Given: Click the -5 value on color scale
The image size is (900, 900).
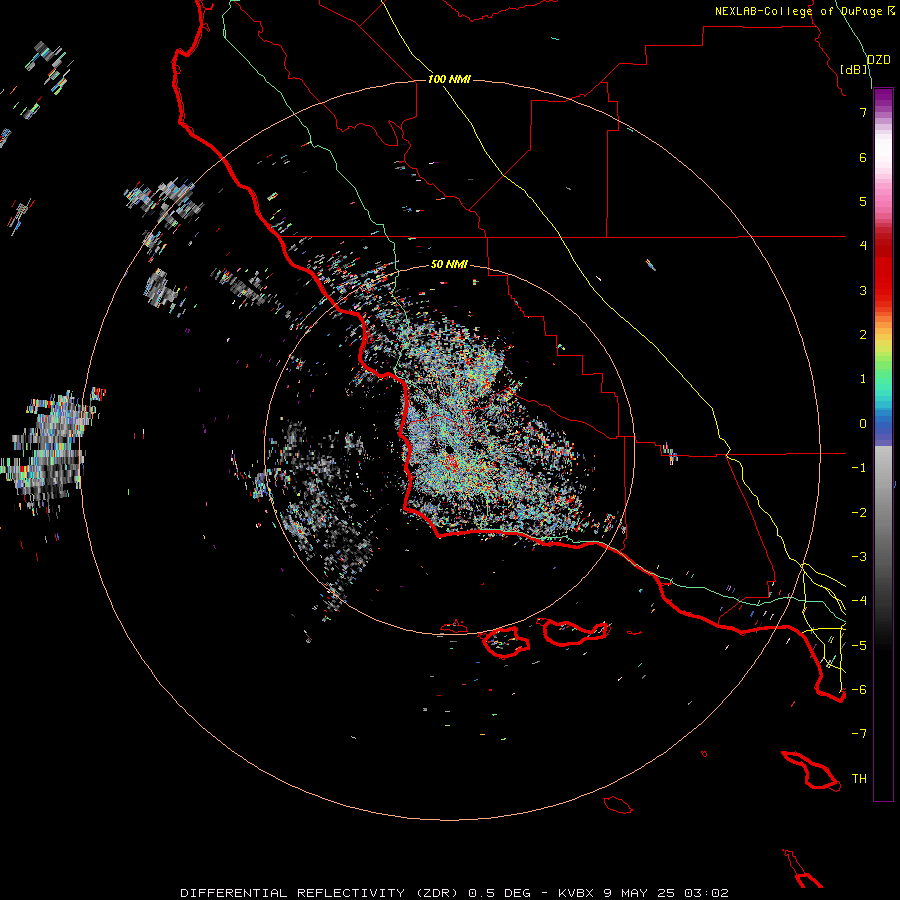Looking at the screenshot, I should [x=859, y=646].
